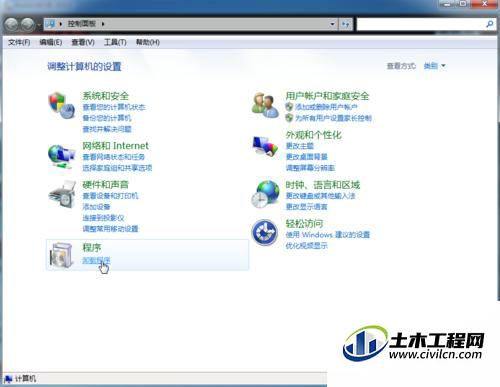Click the 调整计算机的设置 title text
This screenshot has height=387, width=500.
[84, 66]
